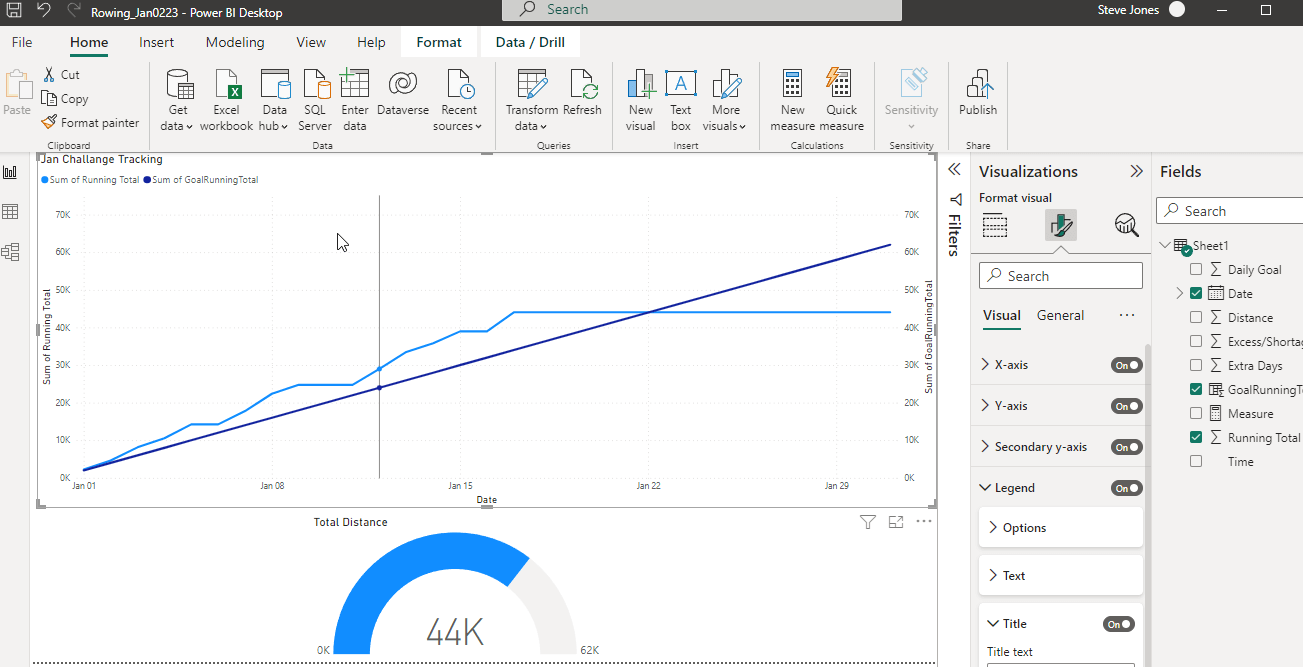
Task: Click the format pane Search box
Action: click(1061, 276)
